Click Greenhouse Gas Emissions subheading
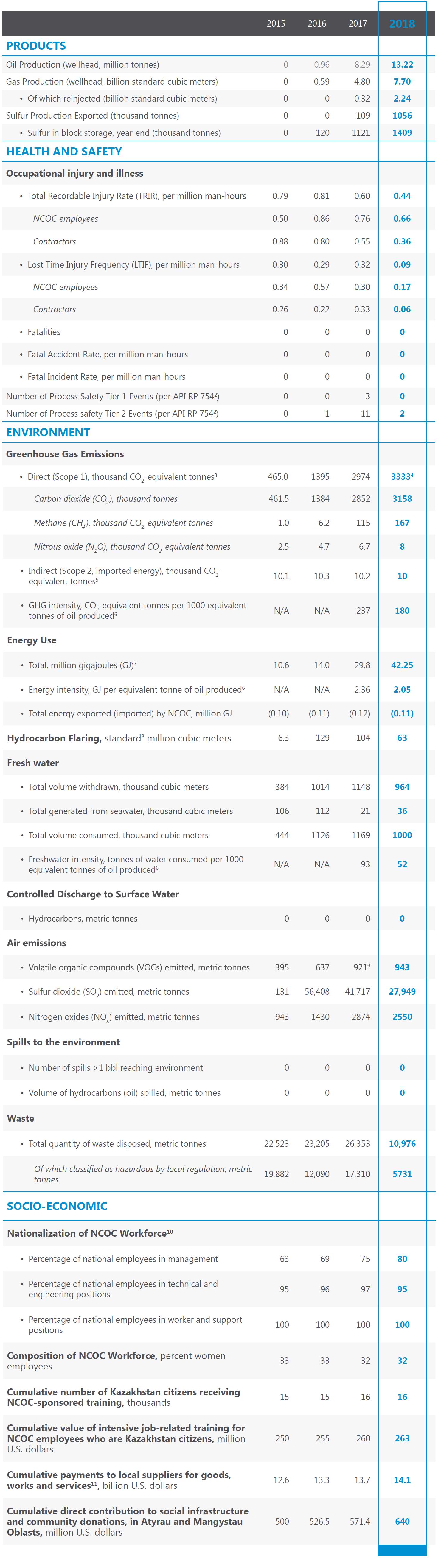Viewport: 444px width, 1568px height. pyautogui.click(x=65, y=454)
